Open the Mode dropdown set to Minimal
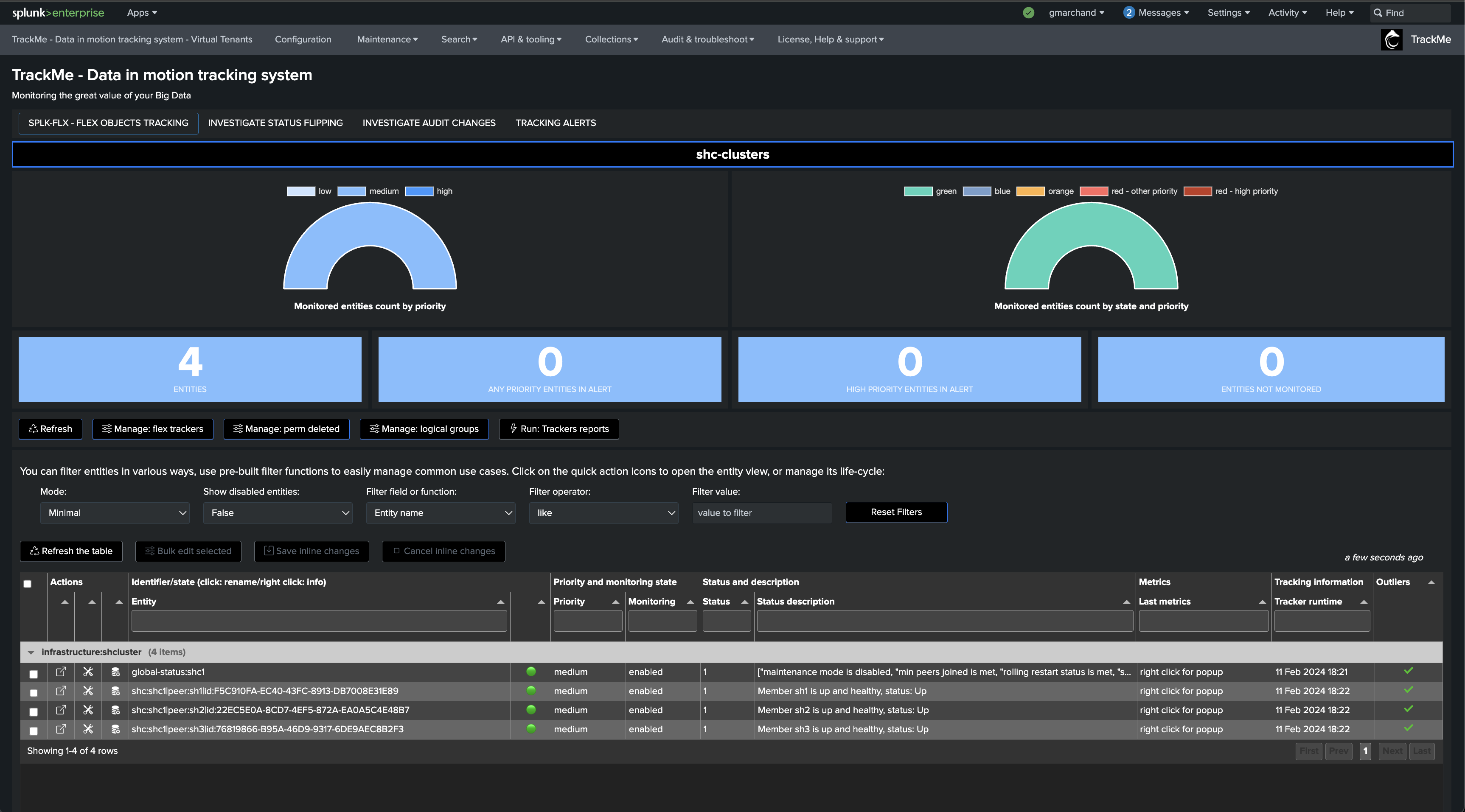Image resolution: width=1465 pixels, height=812 pixels. click(x=115, y=513)
